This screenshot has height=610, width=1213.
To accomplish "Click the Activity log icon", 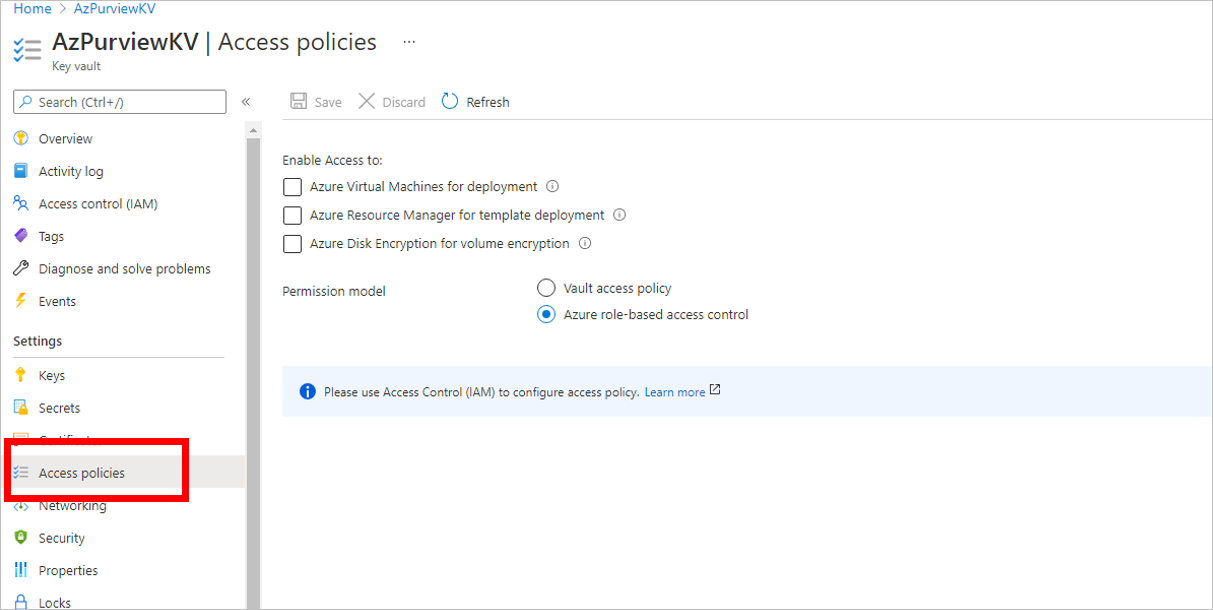I will click(x=22, y=171).
